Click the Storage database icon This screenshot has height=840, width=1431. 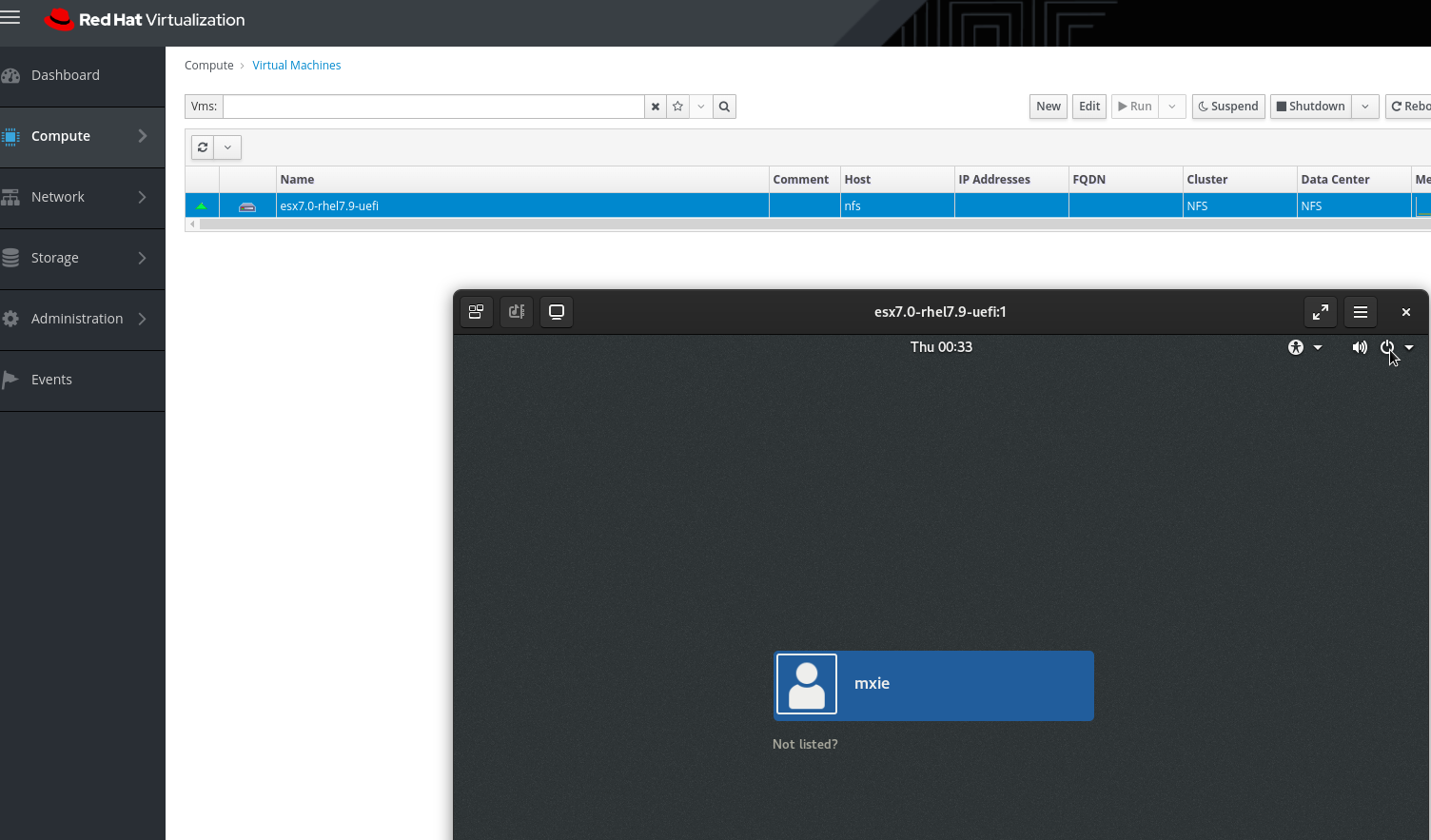point(10,258)
